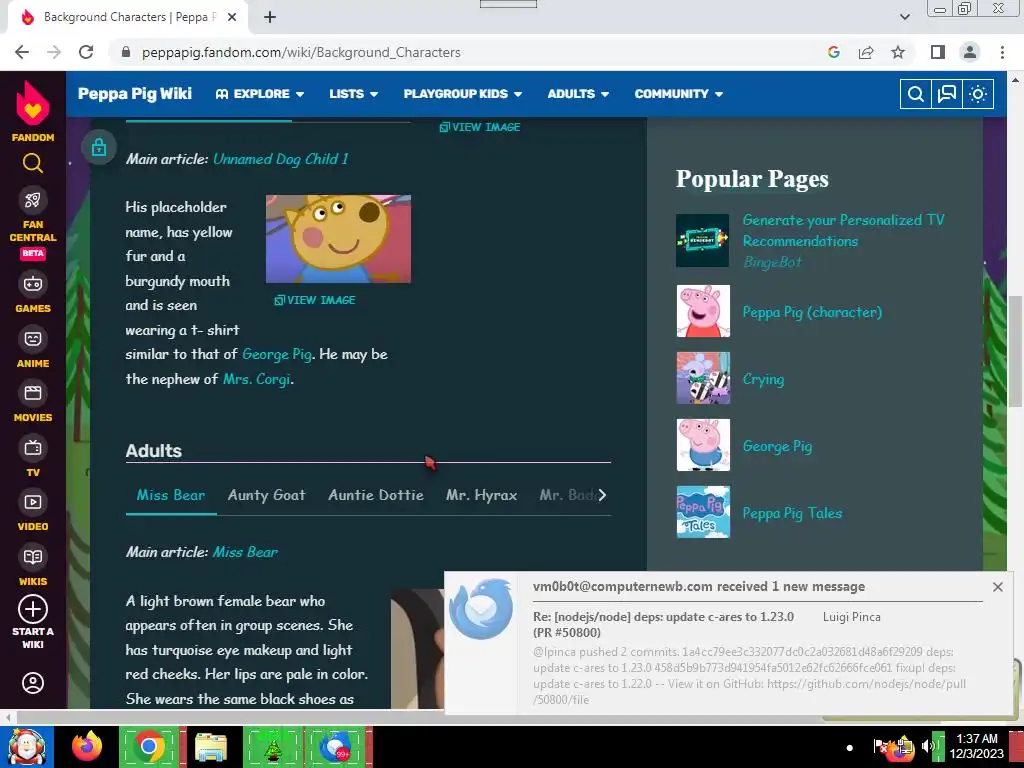Image resolution: width=1024 pixels, height=768 pixels.
Task: Open the Start button in taskbar
Action: [26, 747]
